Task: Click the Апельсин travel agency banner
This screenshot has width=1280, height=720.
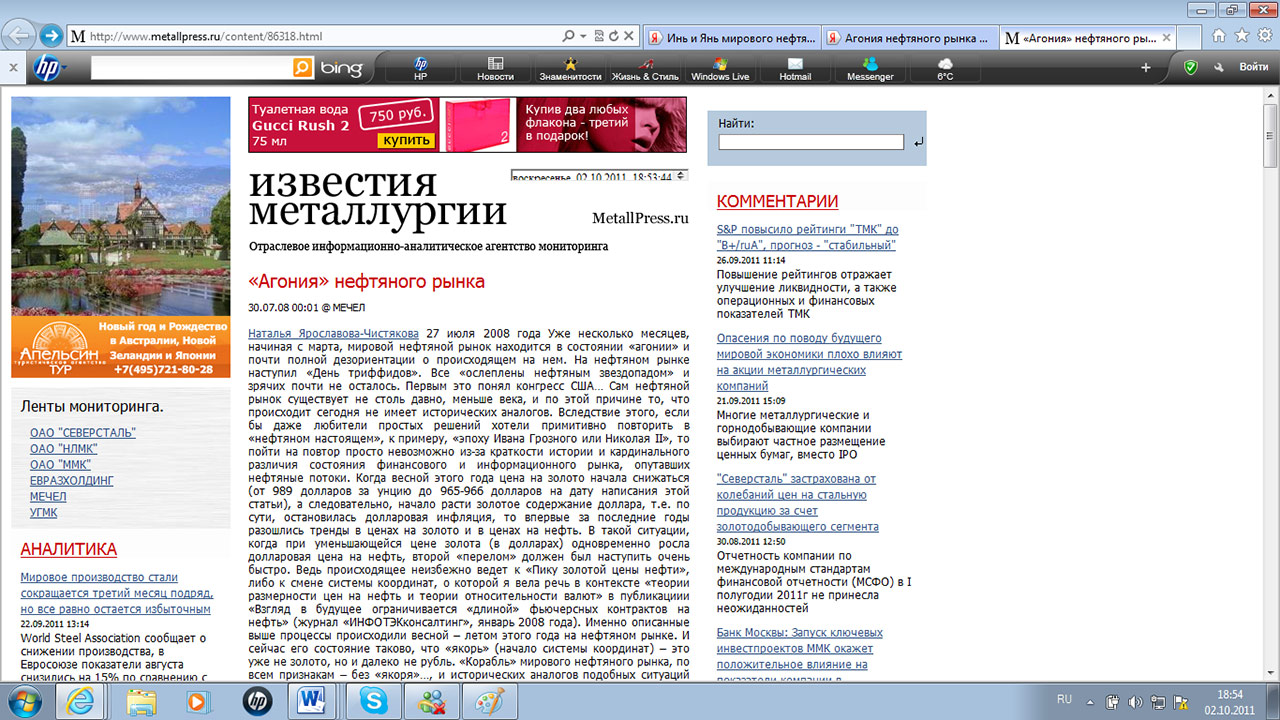Action: pyautogui.click(x=120, y=237)
